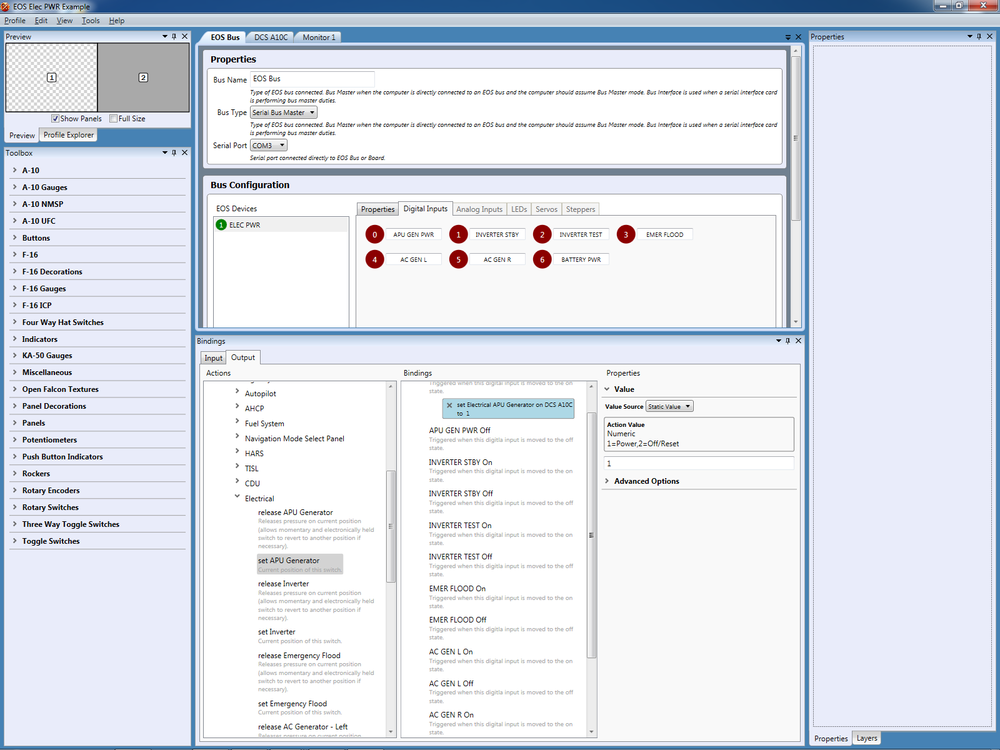This screenshot has height=750, width=1000.
Task: Close the right Properties panel
Action: (990, 36)
